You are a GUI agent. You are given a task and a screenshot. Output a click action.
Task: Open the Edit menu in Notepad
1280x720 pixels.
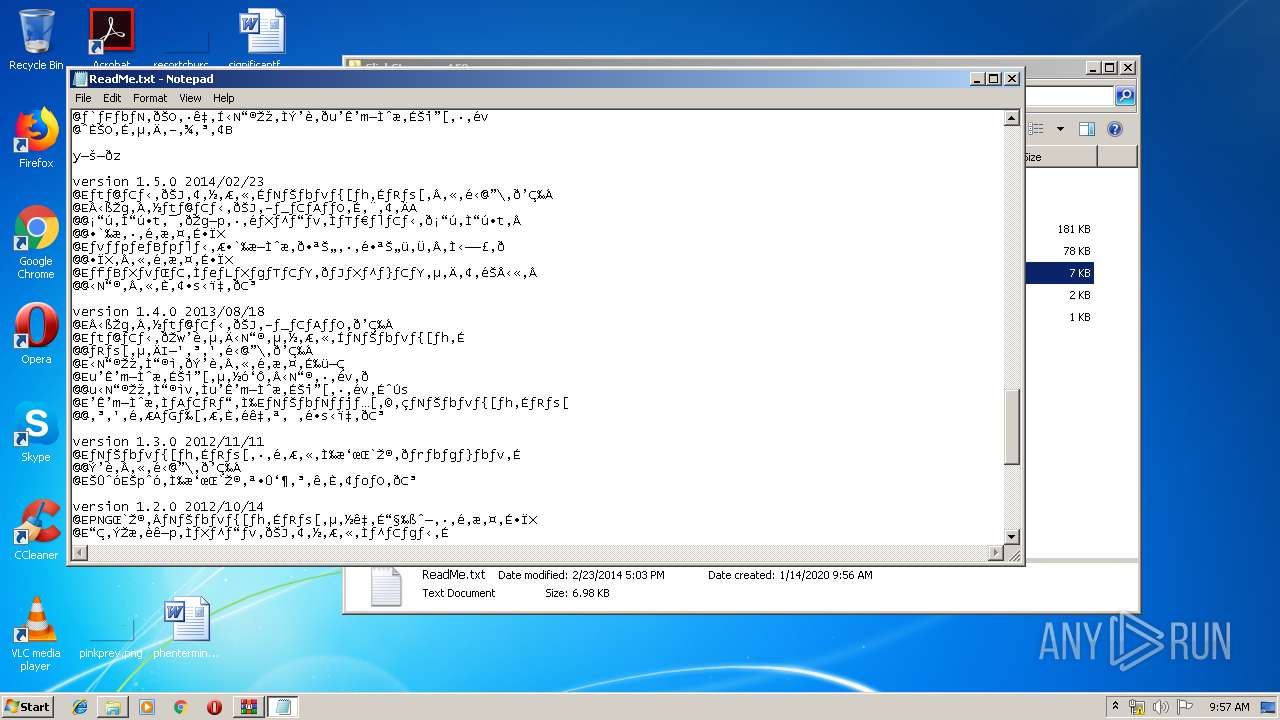click(112, 98)
